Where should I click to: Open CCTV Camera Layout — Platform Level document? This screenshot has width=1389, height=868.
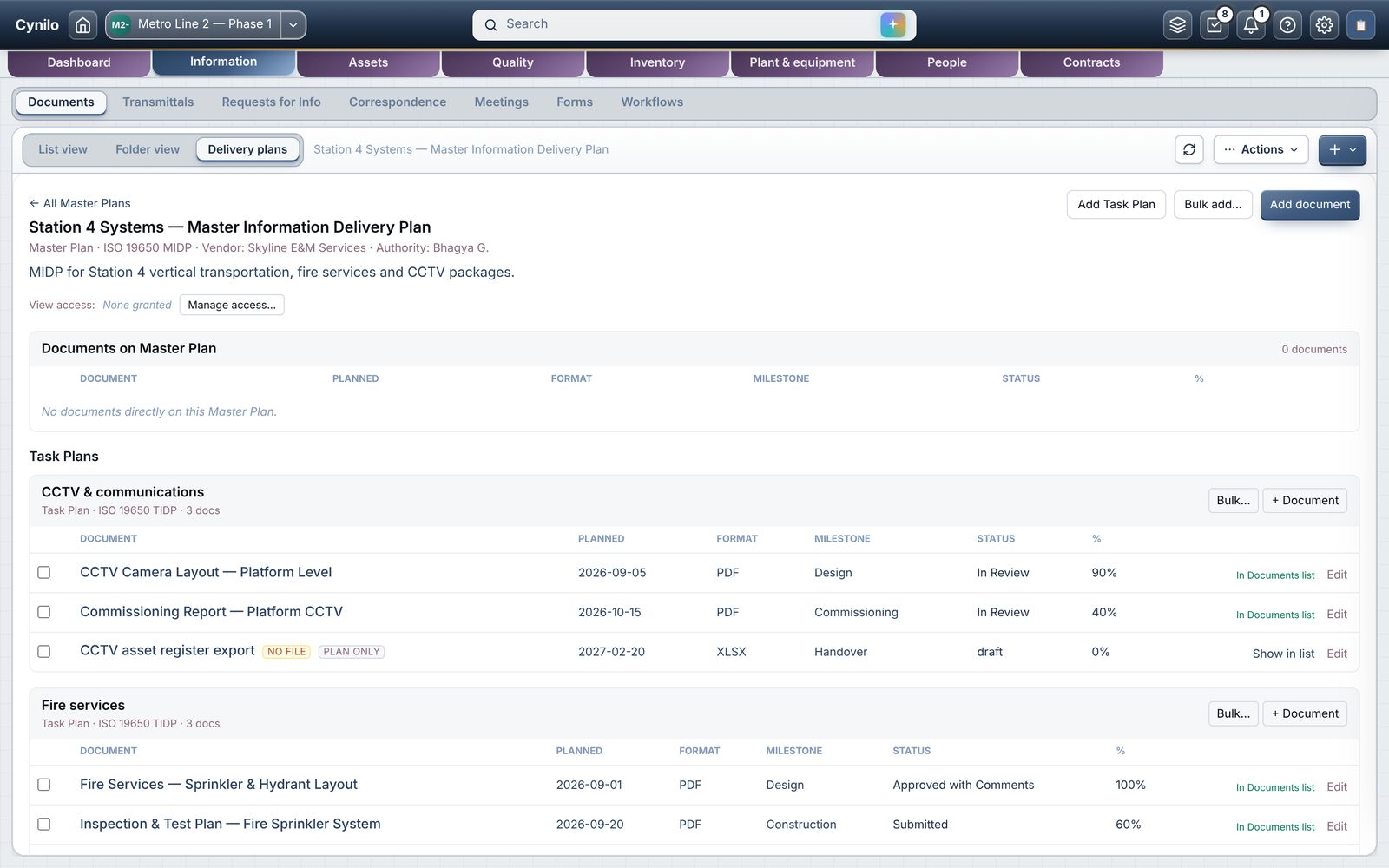206,572
